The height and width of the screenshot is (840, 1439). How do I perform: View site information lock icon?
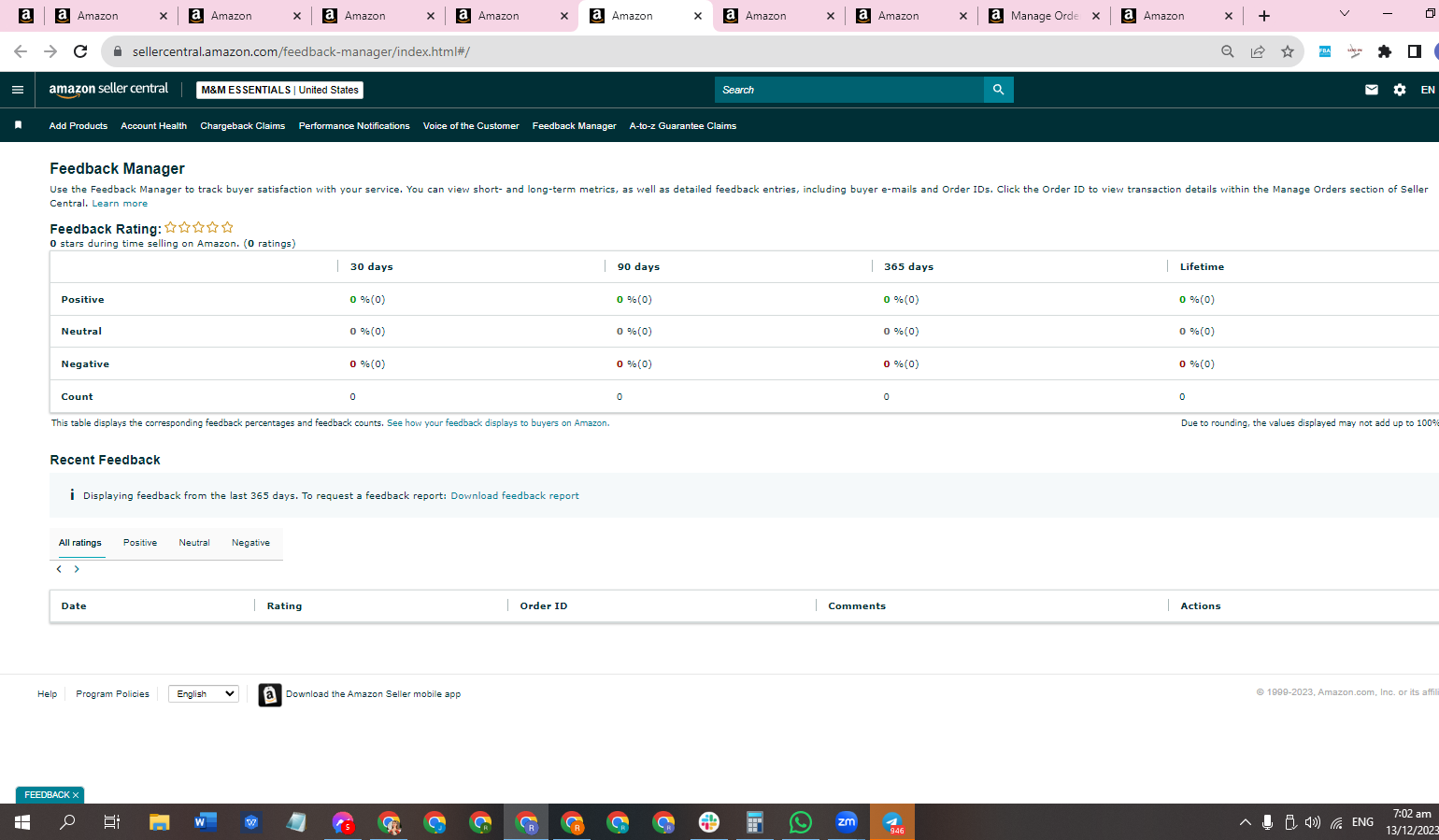coord(118,51)
